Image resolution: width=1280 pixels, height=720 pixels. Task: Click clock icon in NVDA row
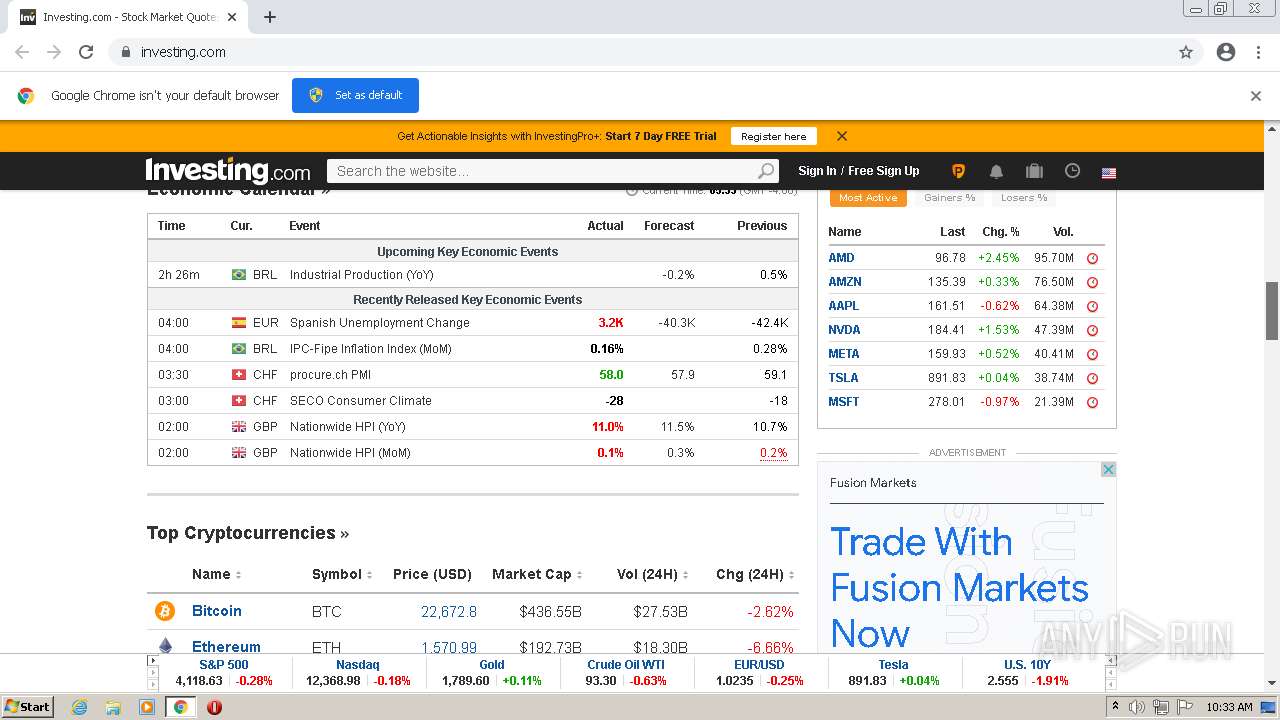click(x=1092, y=330)
